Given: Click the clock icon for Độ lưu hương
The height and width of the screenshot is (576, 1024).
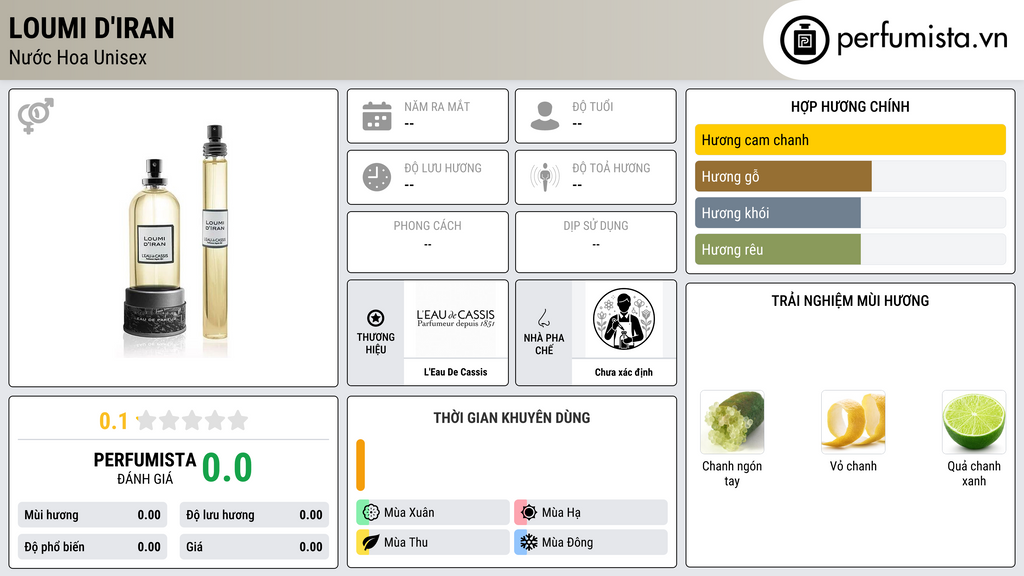Looking at the screenshot, I should coord(377,177).
